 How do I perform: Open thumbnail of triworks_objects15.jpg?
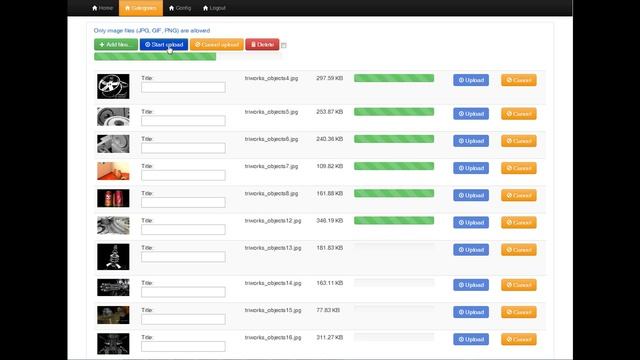pos(113,315)
